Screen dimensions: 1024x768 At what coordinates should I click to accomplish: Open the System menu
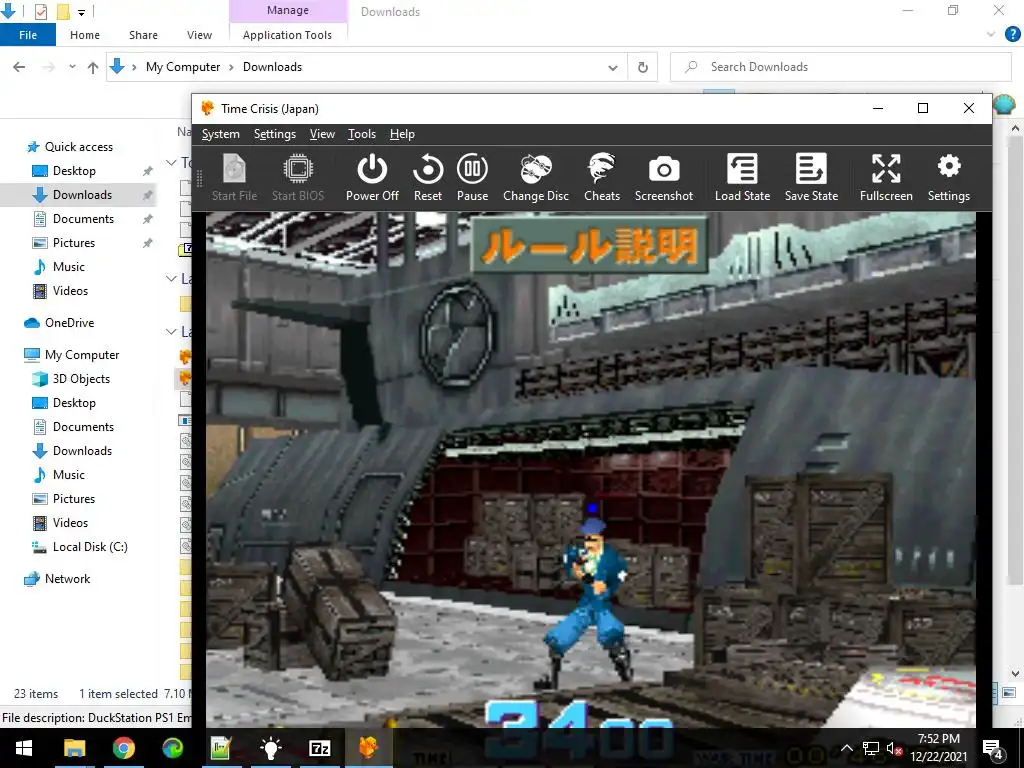[x=221, y=134]
